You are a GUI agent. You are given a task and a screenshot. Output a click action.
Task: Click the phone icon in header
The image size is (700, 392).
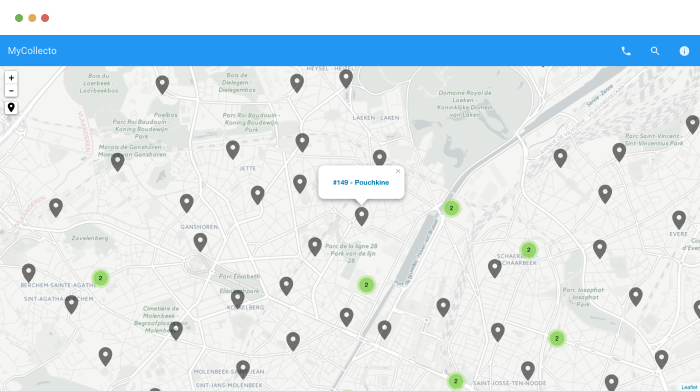point(626,51)
